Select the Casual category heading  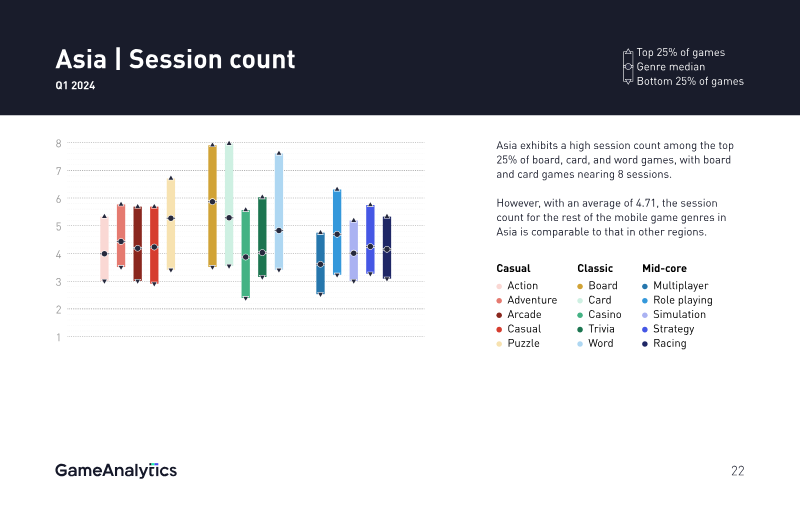pyautogui.click(x=513, y=268)
